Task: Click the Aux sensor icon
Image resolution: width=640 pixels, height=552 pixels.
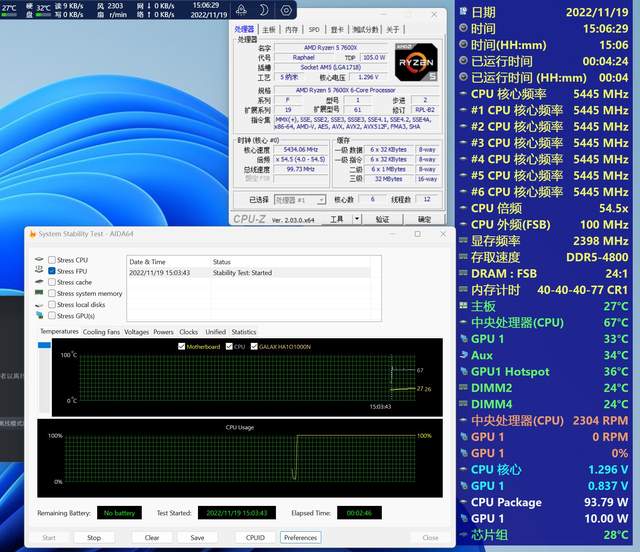Action: tap(463, 355)
